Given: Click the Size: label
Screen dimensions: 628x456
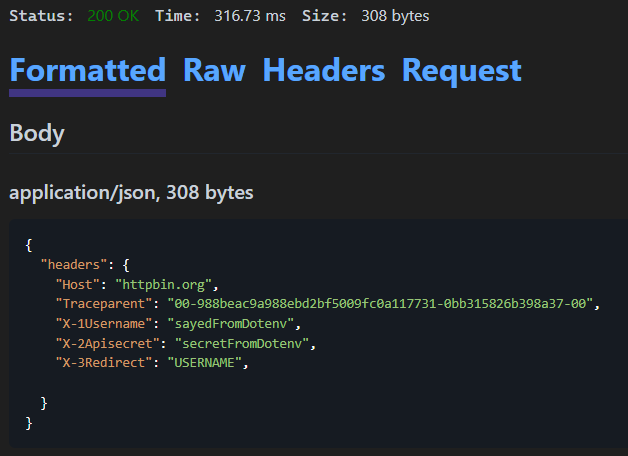Looking at the screenshot, I should (x=324, y=16).
